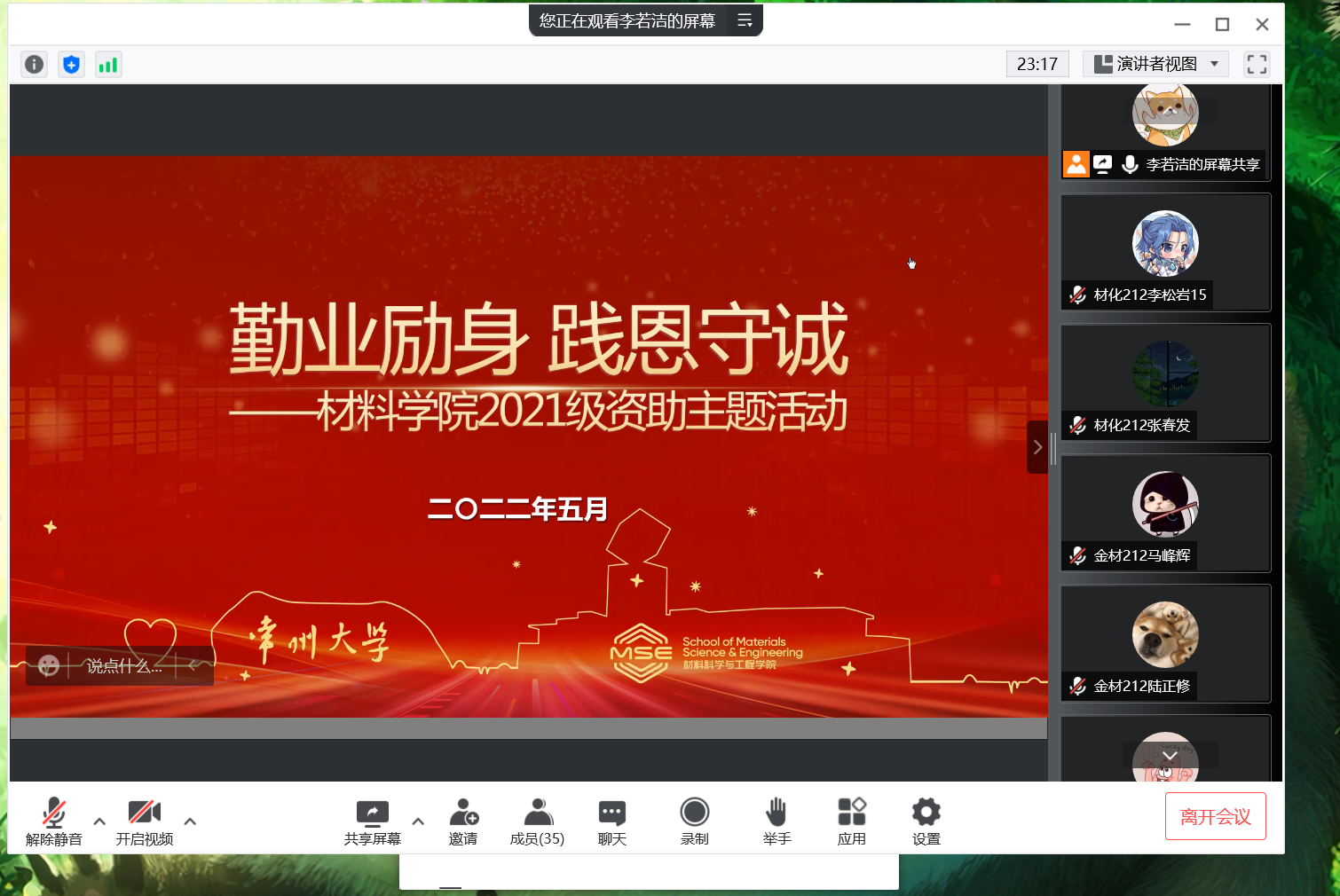Image resolution: width=1340 pixels, height=896 pixels.
Task: Open the screen-sharing options menu icon in the top banner
Action: (745, 20)
